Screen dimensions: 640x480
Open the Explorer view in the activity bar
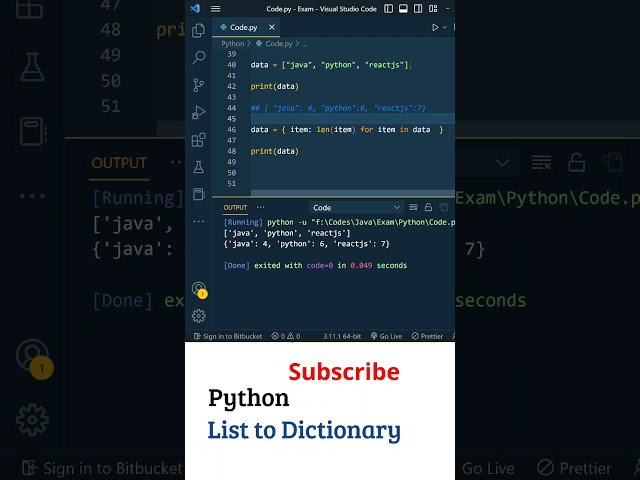(x=198, y=30)
